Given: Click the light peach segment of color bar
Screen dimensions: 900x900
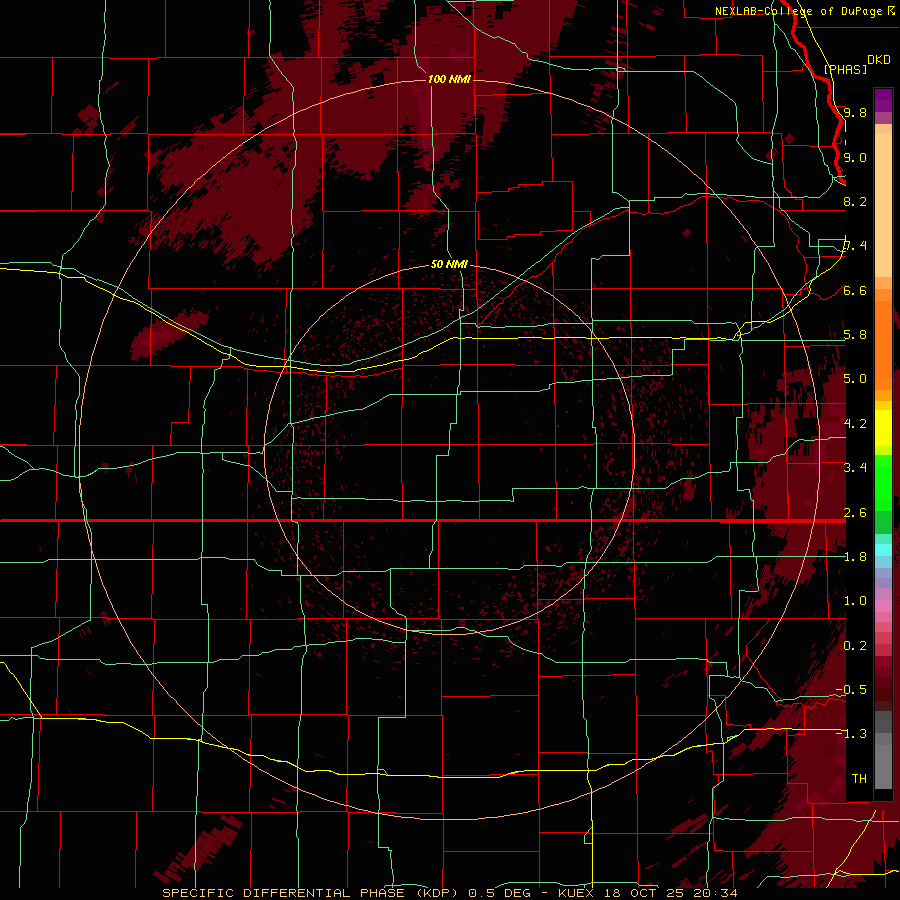Looking at the screenshot, I should [883, 207].
